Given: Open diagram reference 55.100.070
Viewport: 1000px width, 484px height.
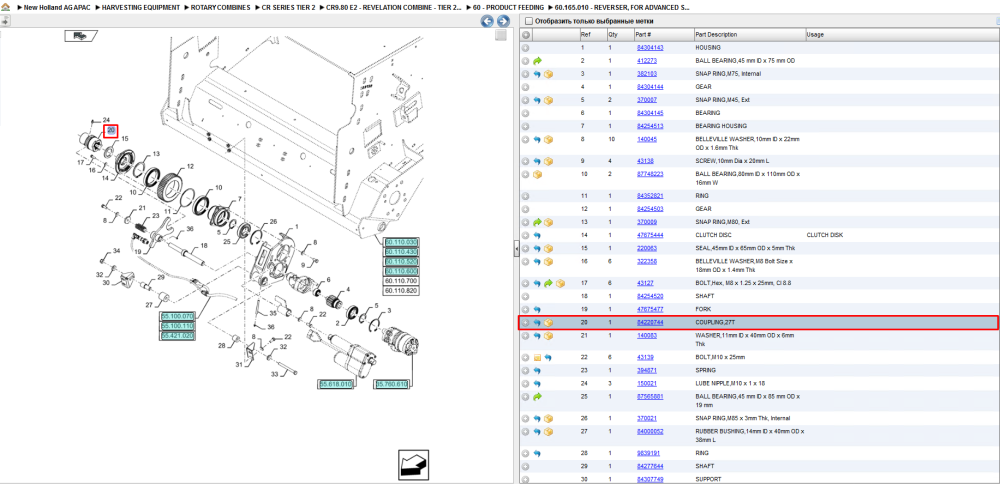Looking at the screenshot, I should [x=177, y=316].
